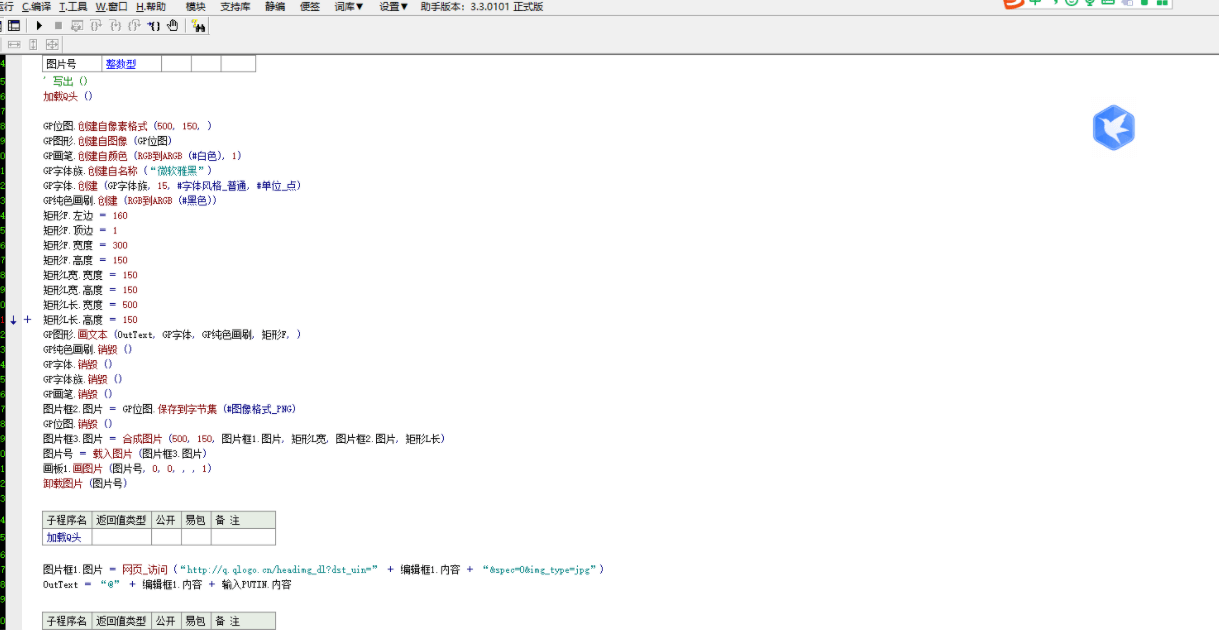Open the T.工具 menu
The width and height of the screenshot is (1219, 630).
(x=73, y=7)
